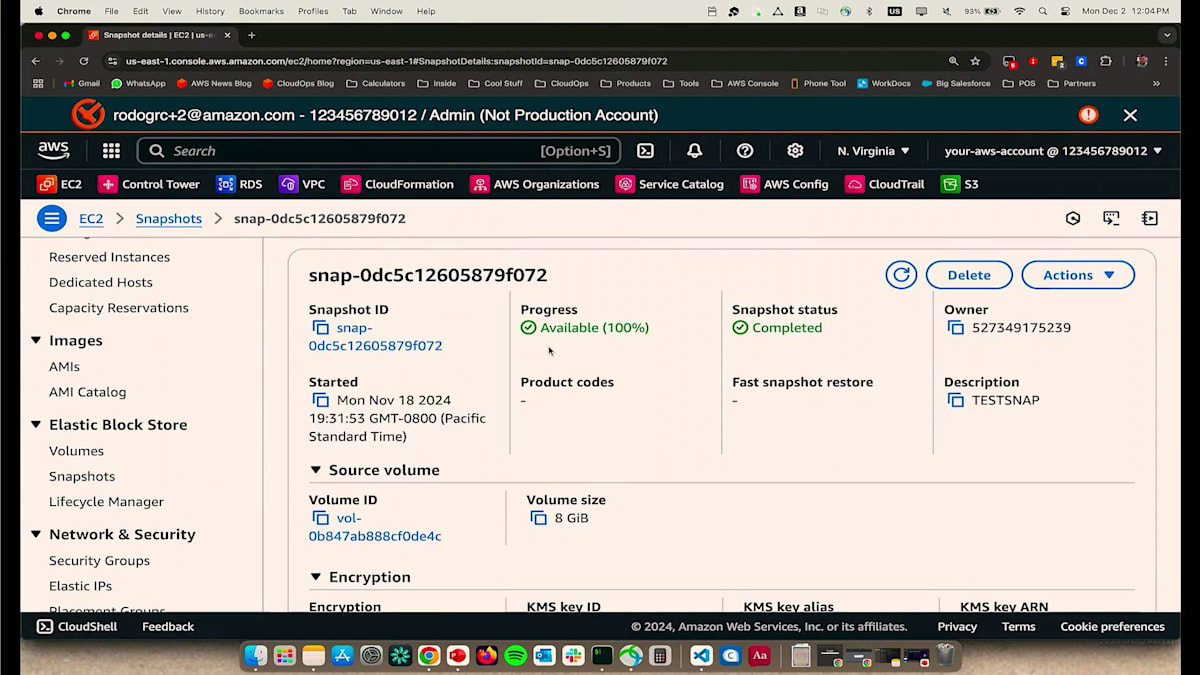Image resolution: width=1200 pixels, height=675 pixels.
Task: Open the Profiles menu
Action: click(313, 11)
